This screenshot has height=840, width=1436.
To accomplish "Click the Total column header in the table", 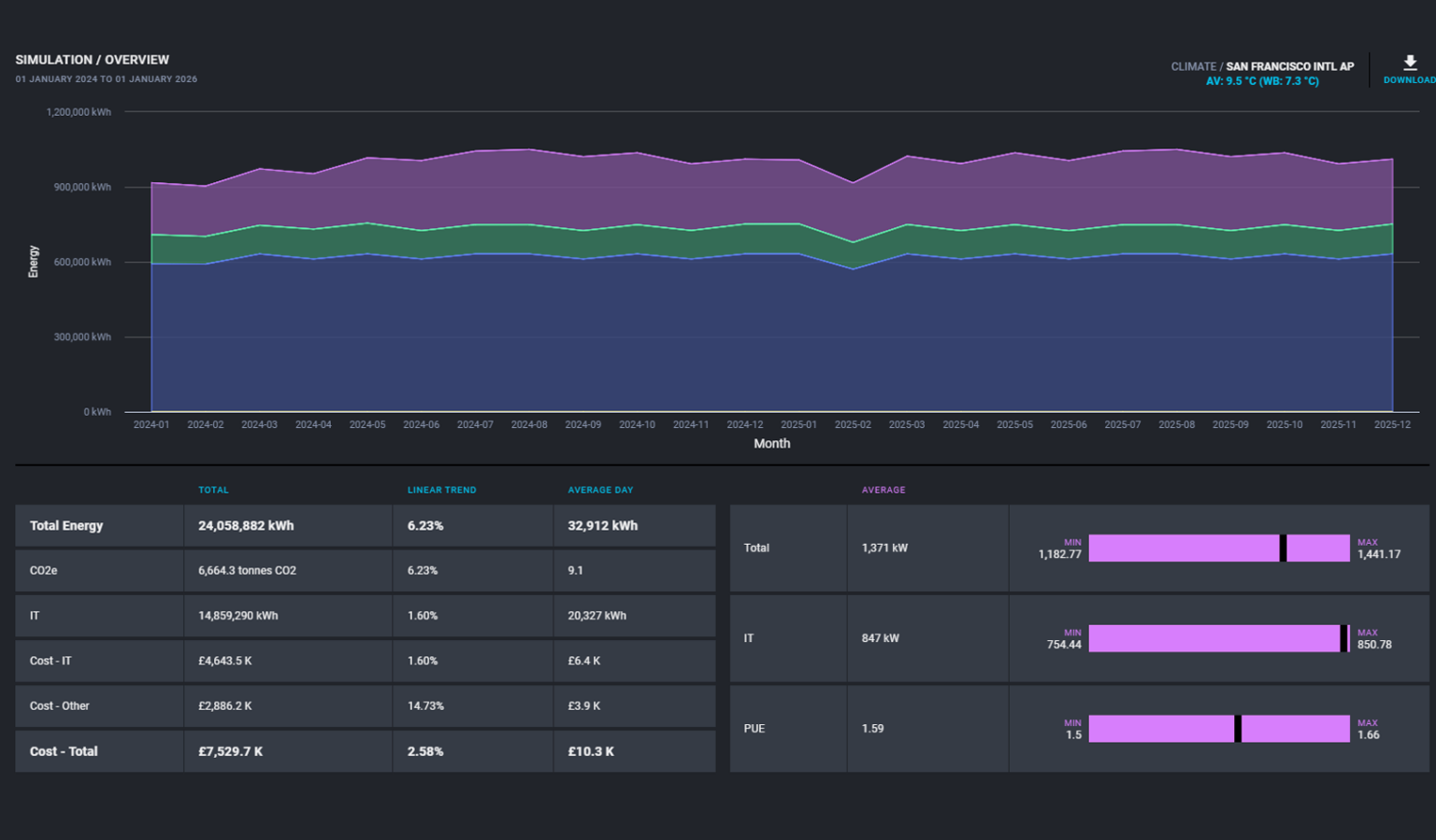I will pos(213,490).
